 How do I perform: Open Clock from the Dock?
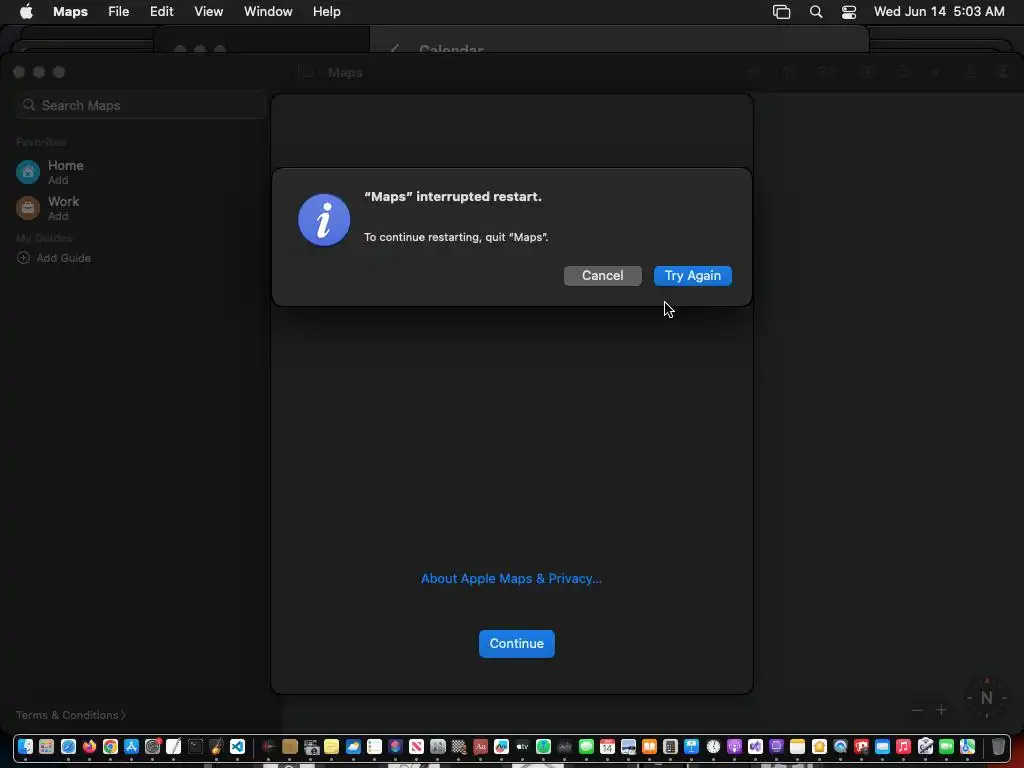tap(713, 746)
